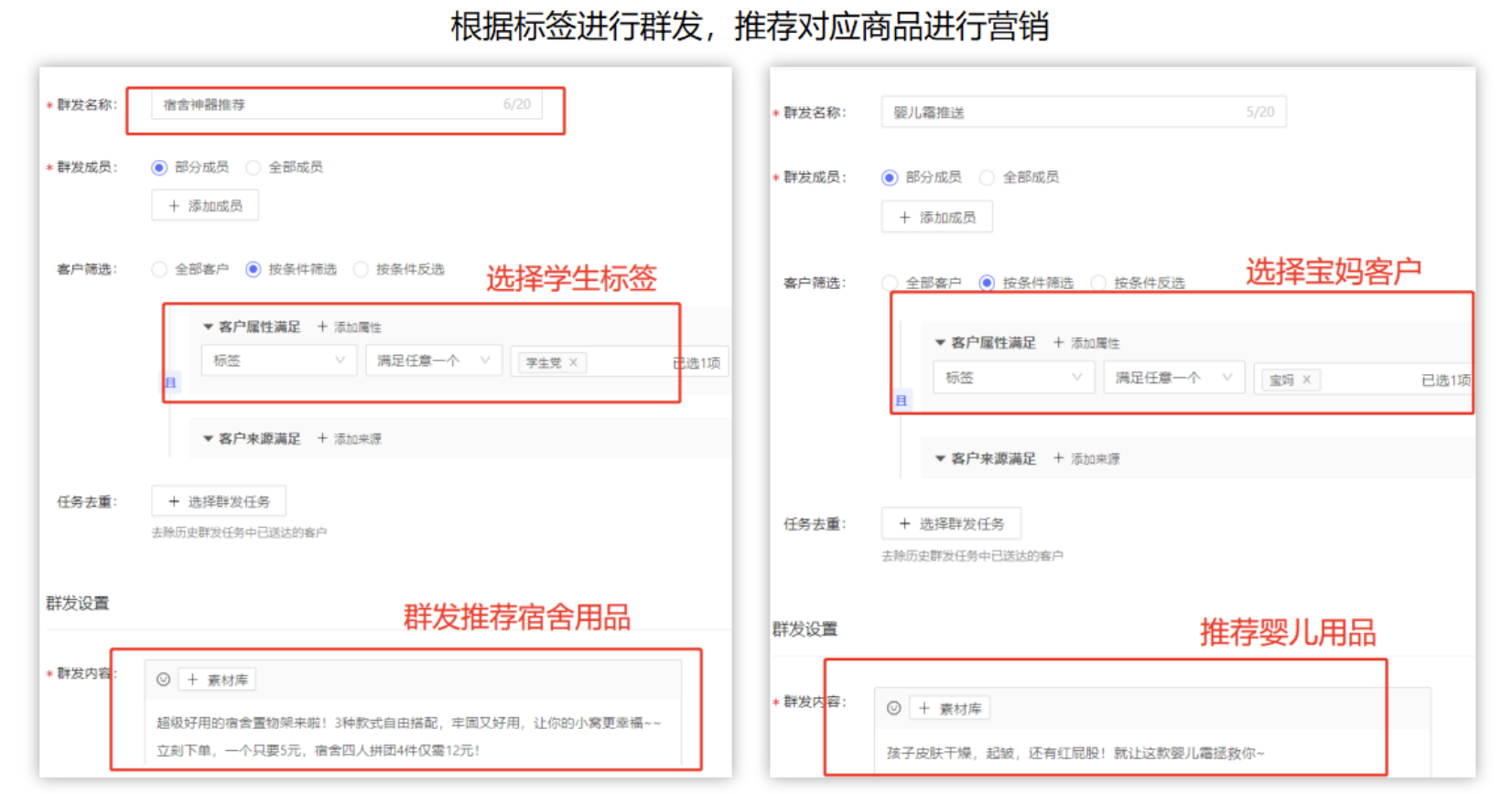Open 满足任意一个 dropdown in right panel
1512x794 pixels.
point(1174,378)
